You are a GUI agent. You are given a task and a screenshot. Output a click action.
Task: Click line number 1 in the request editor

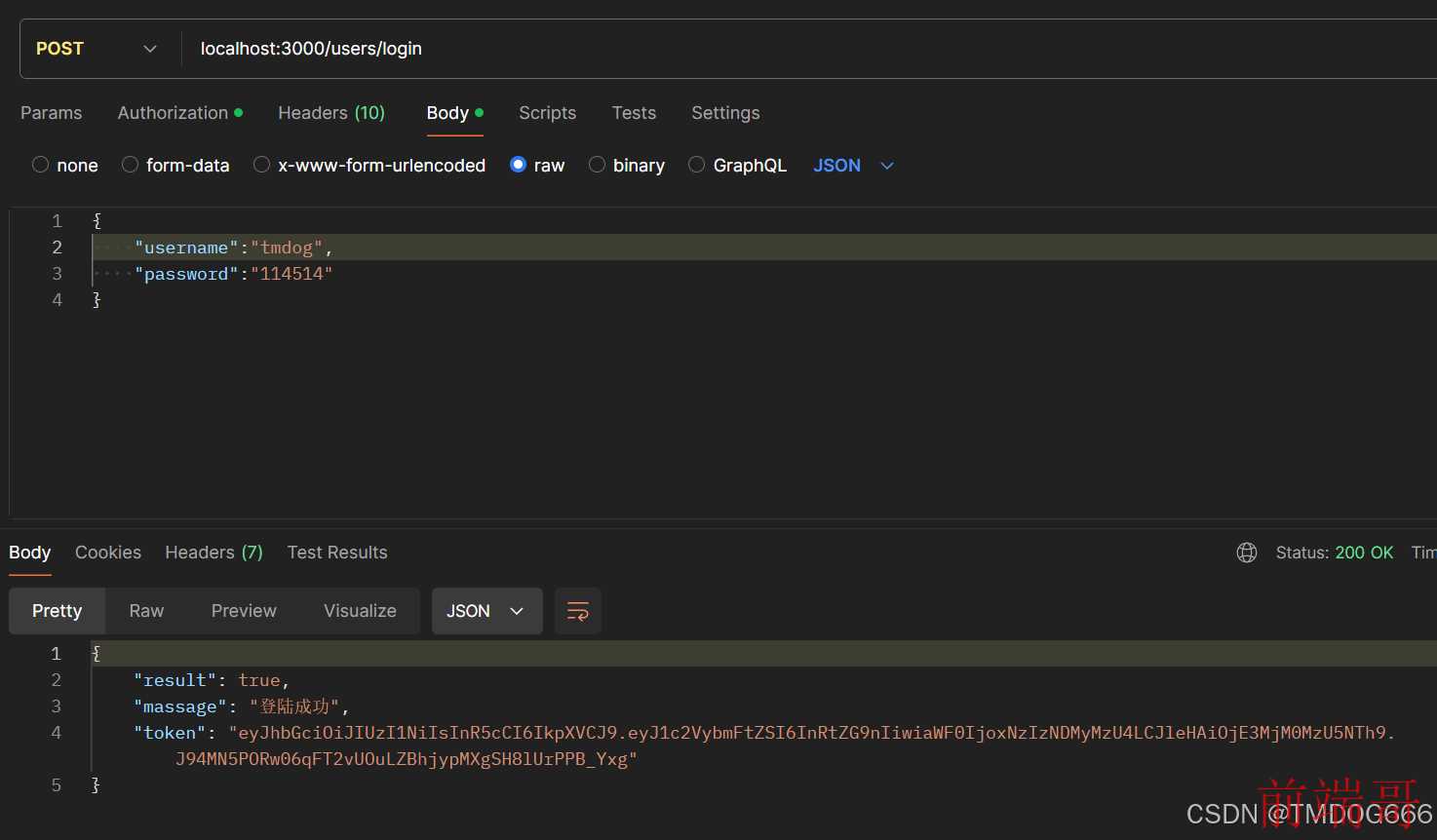point(57,221)
